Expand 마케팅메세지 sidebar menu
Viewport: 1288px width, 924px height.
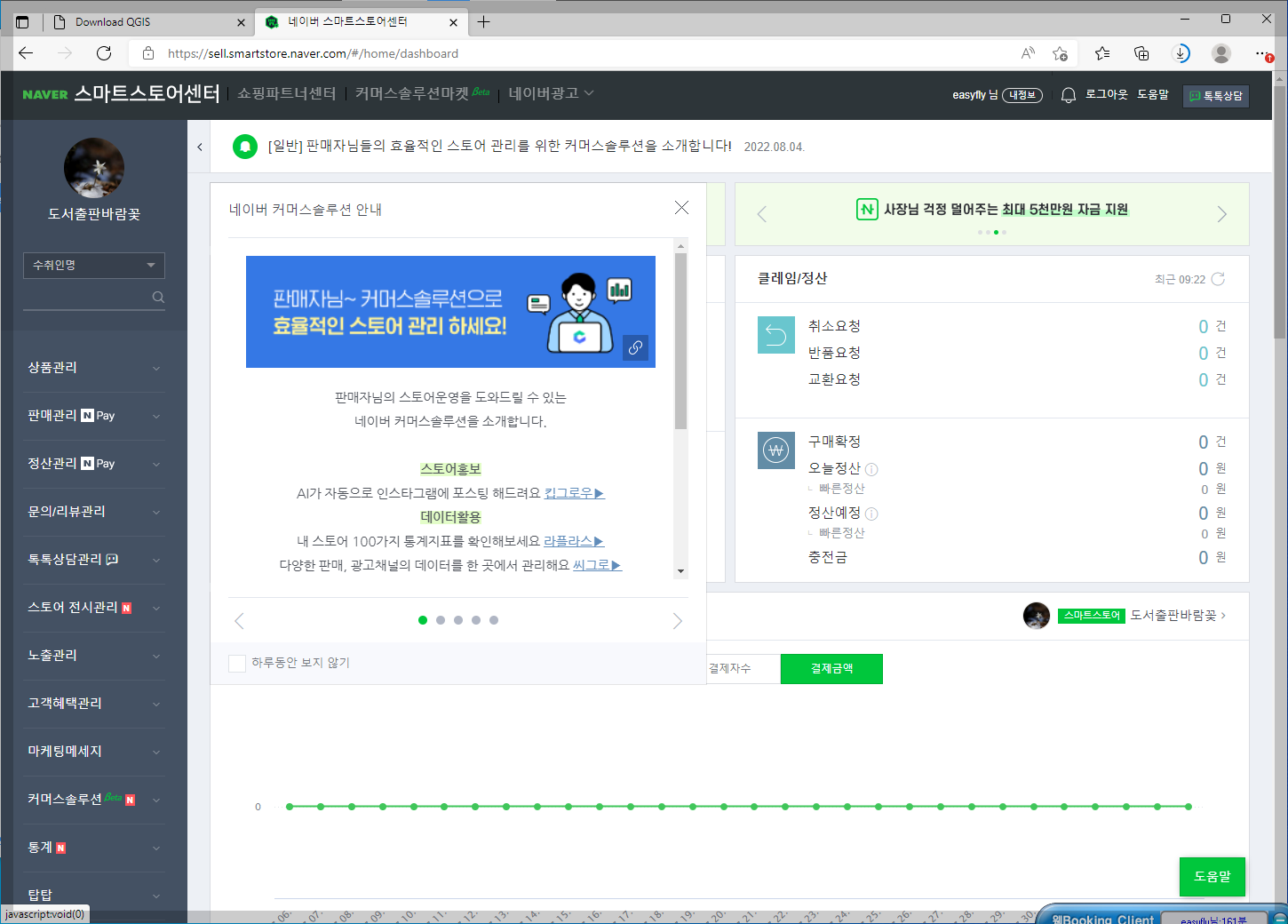click(x=94, y=752)
